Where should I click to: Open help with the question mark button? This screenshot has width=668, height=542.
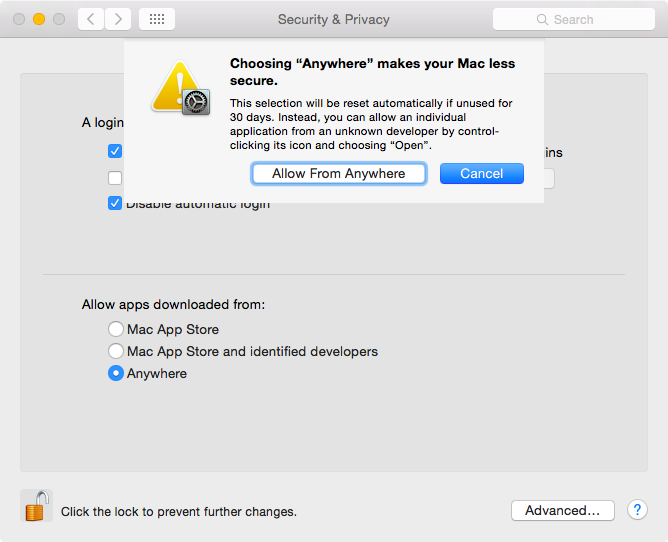pos(637,510)
